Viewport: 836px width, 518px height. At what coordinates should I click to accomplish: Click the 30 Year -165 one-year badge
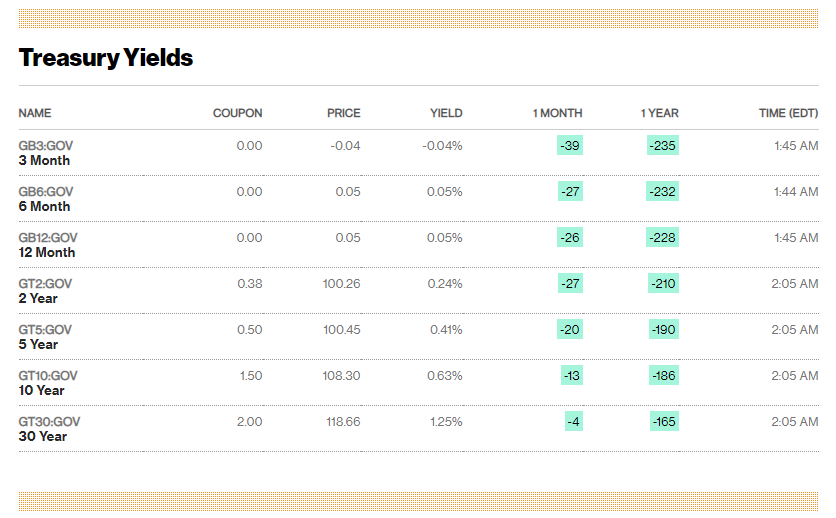pyautogui.click(x=664, y=422)
